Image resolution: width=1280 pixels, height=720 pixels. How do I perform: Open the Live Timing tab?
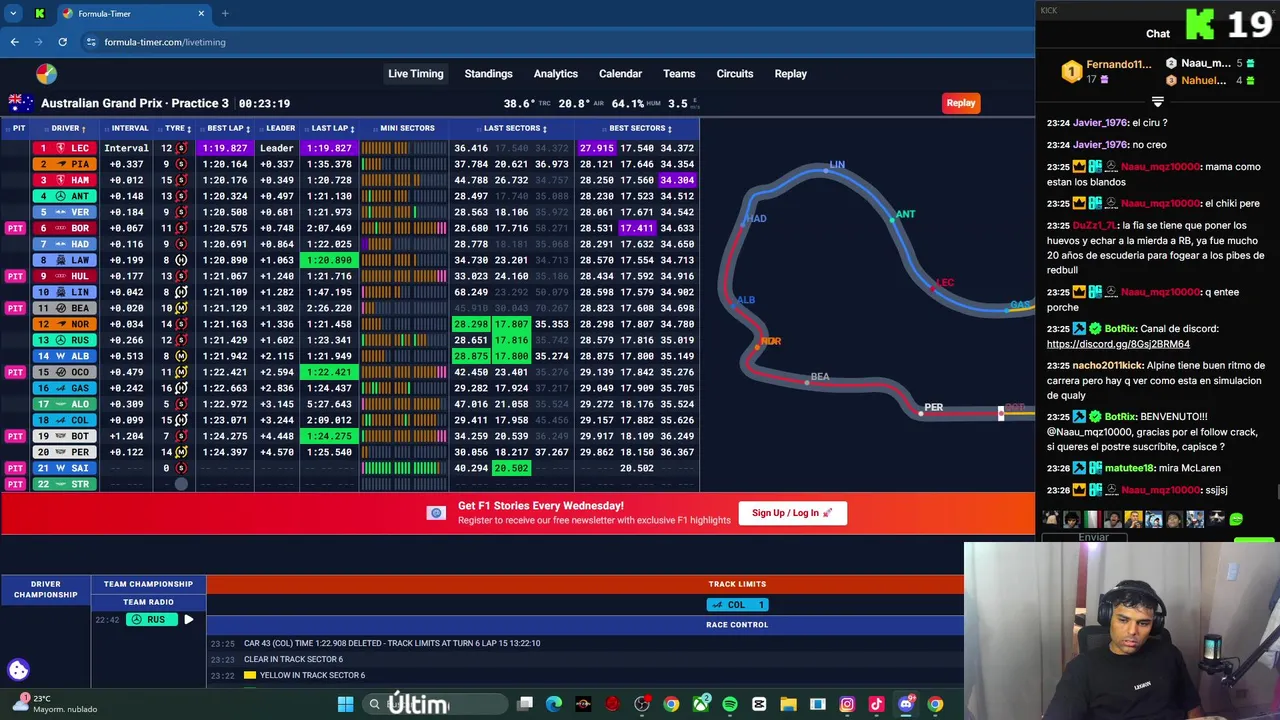click(415, 74)
